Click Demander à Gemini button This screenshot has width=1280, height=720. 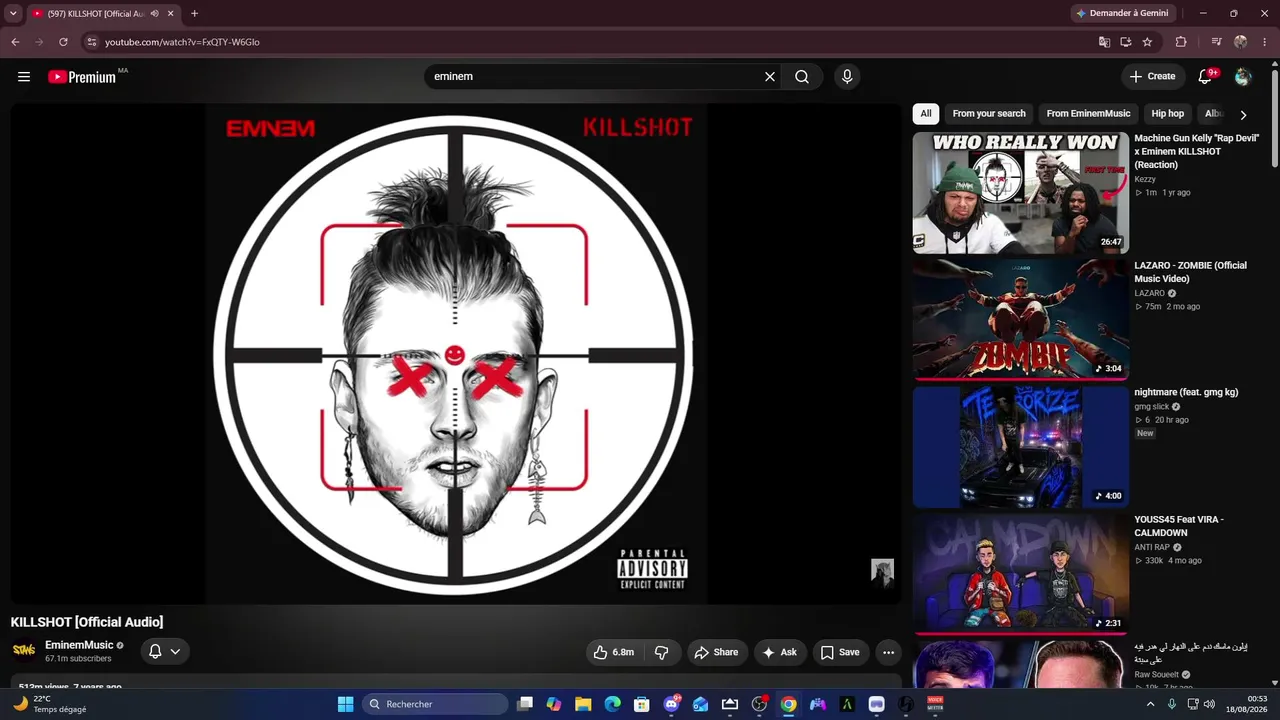tap(1122, 13)
